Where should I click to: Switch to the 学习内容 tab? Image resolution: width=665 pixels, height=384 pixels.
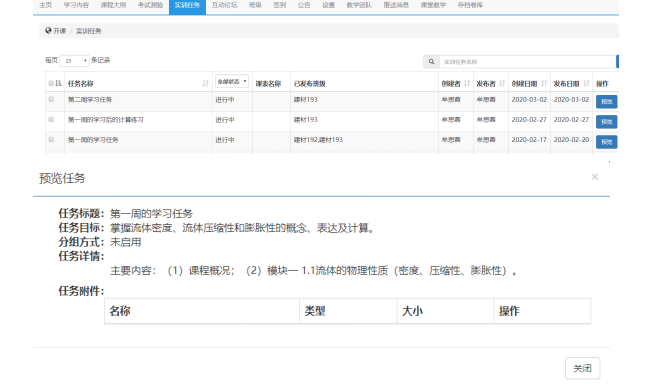(x=76, y=5)
